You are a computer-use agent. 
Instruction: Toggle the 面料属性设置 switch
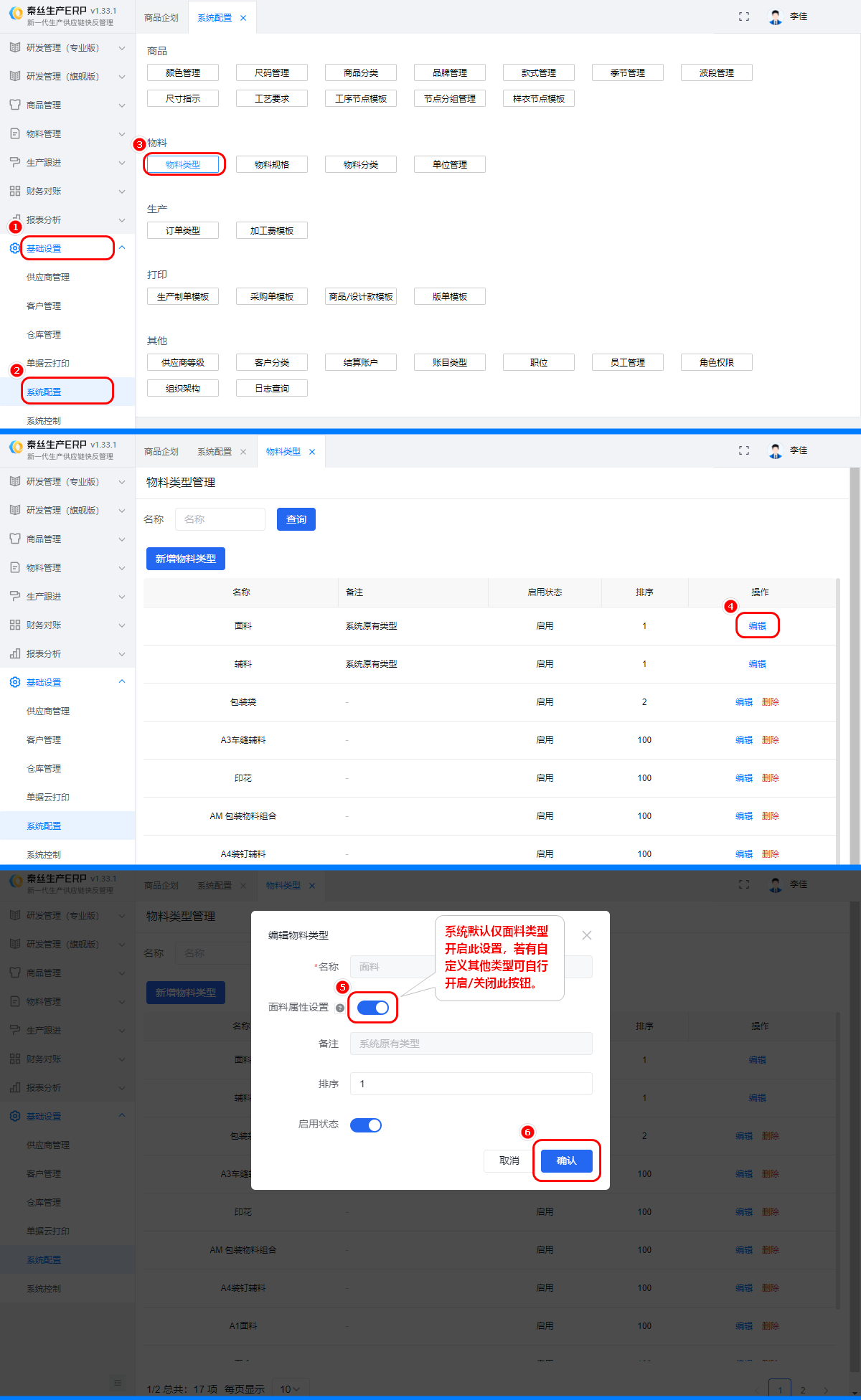[x=373, y=1008]
